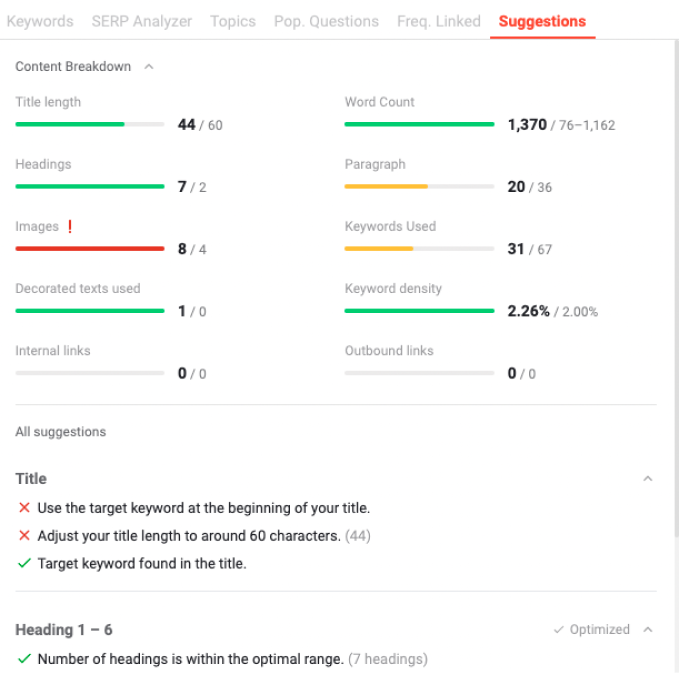Collapse the Title suggestions section
This screenshot has width=679, height=673.
[648, 479]
